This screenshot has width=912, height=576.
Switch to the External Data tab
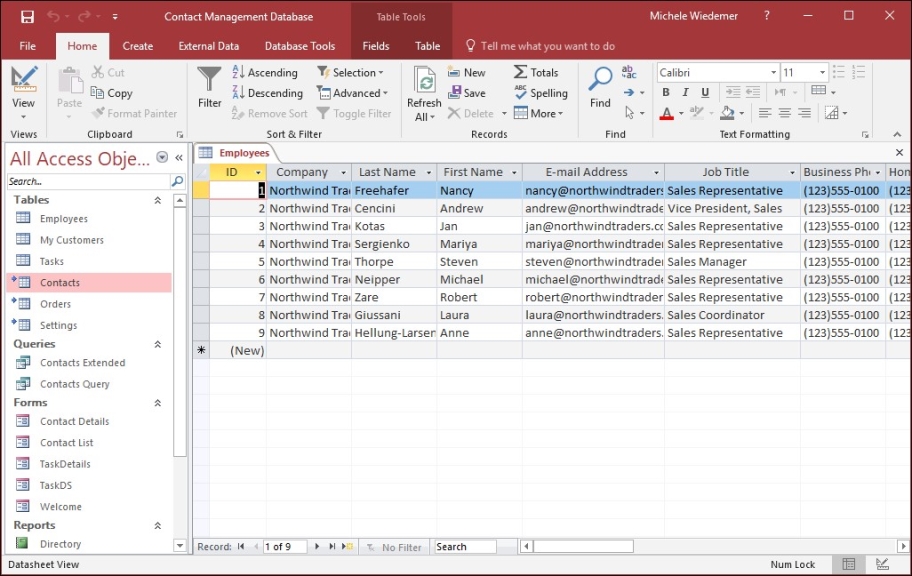click(209, 46)
